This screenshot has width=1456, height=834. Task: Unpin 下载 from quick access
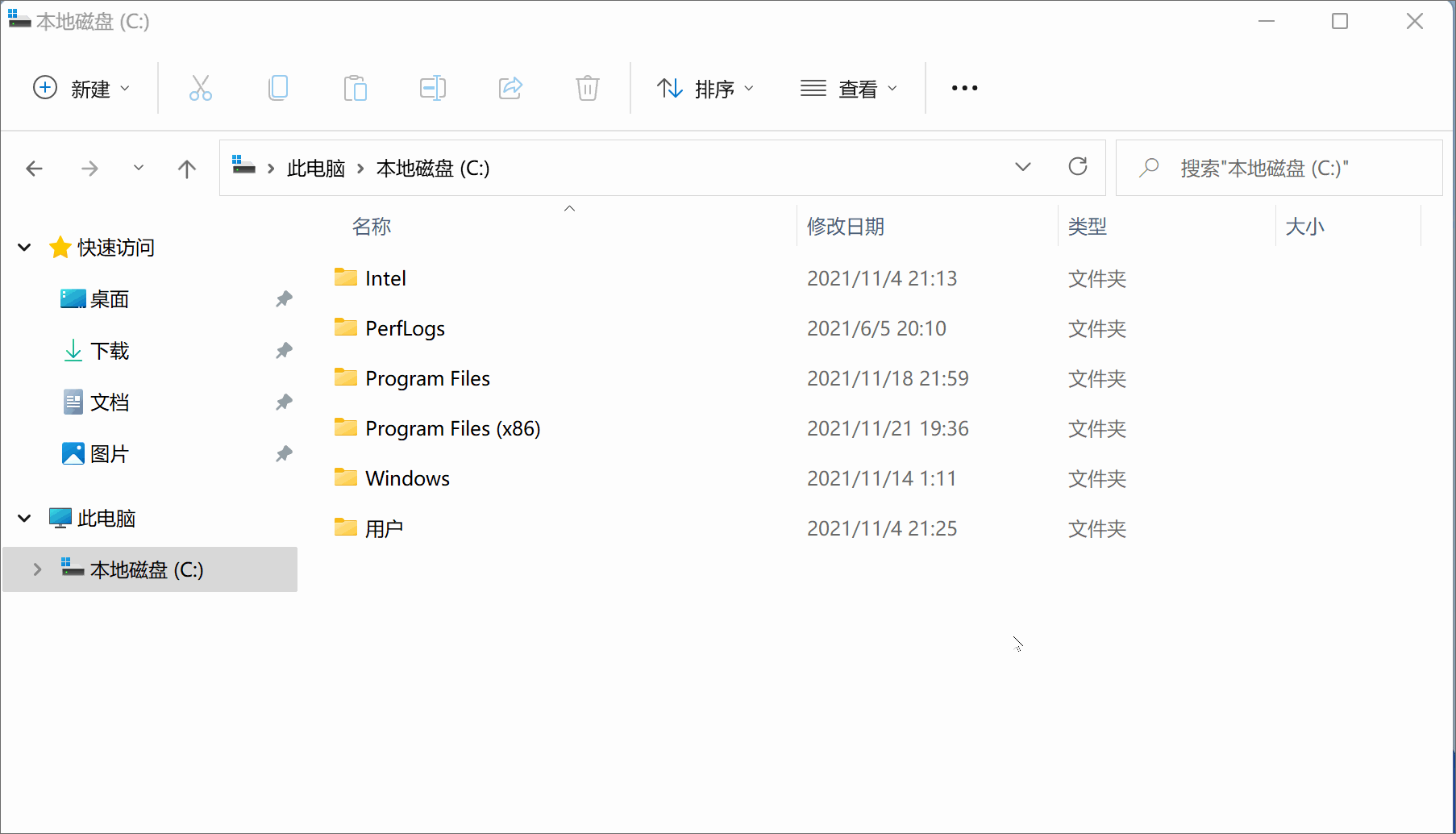pos(284,350)
